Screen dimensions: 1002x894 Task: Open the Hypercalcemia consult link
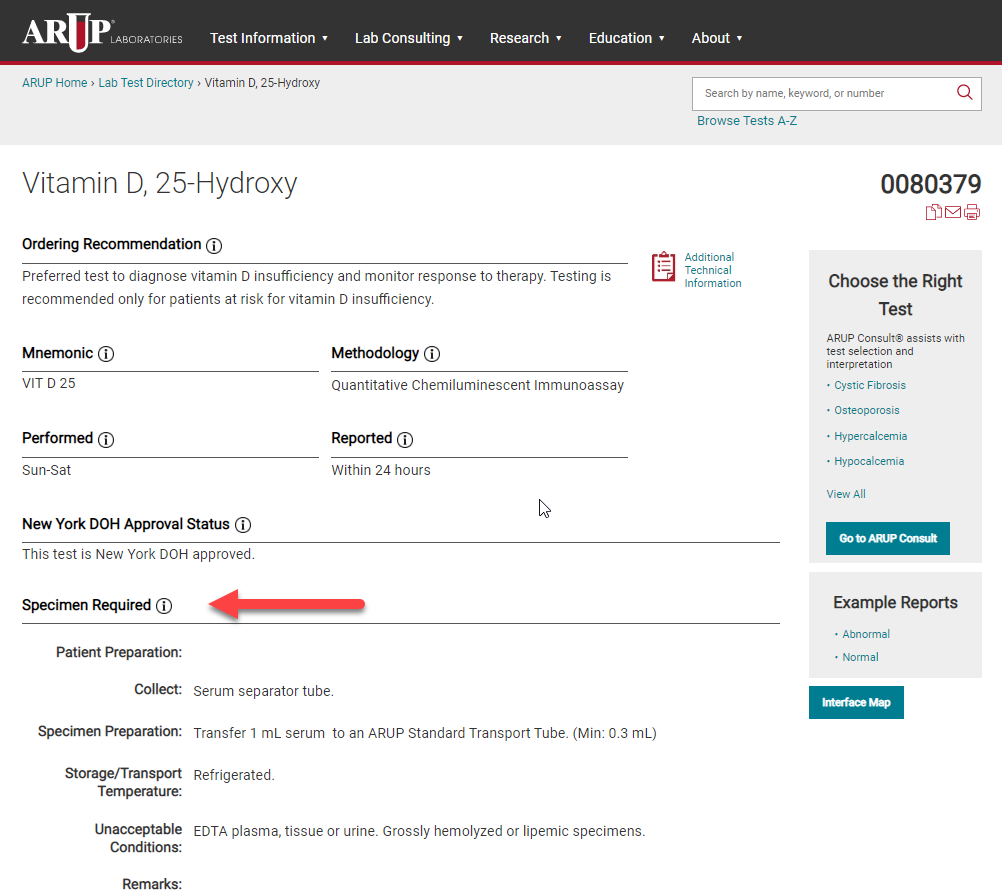(870, 436)
